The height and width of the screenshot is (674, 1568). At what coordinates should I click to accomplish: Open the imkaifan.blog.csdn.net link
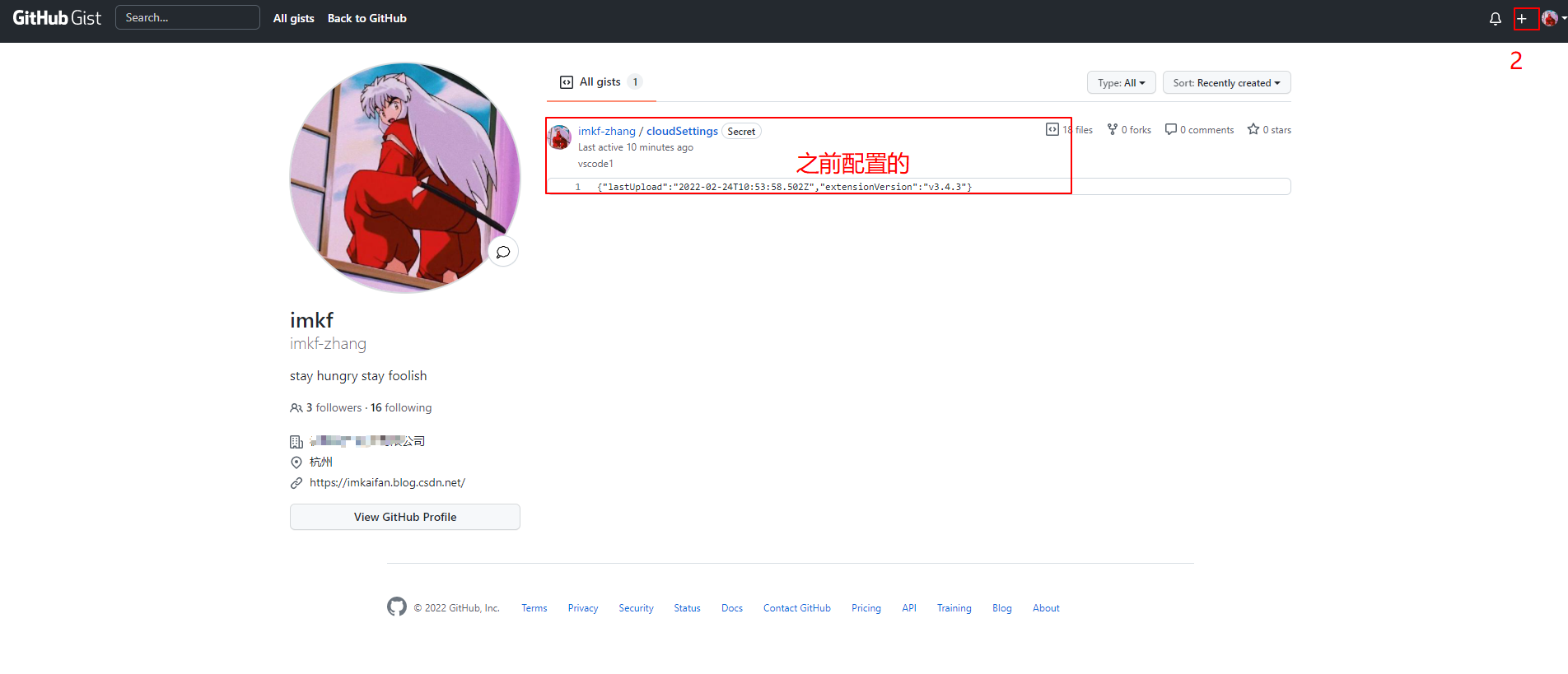pyautogui.click(x=387, y=483)
